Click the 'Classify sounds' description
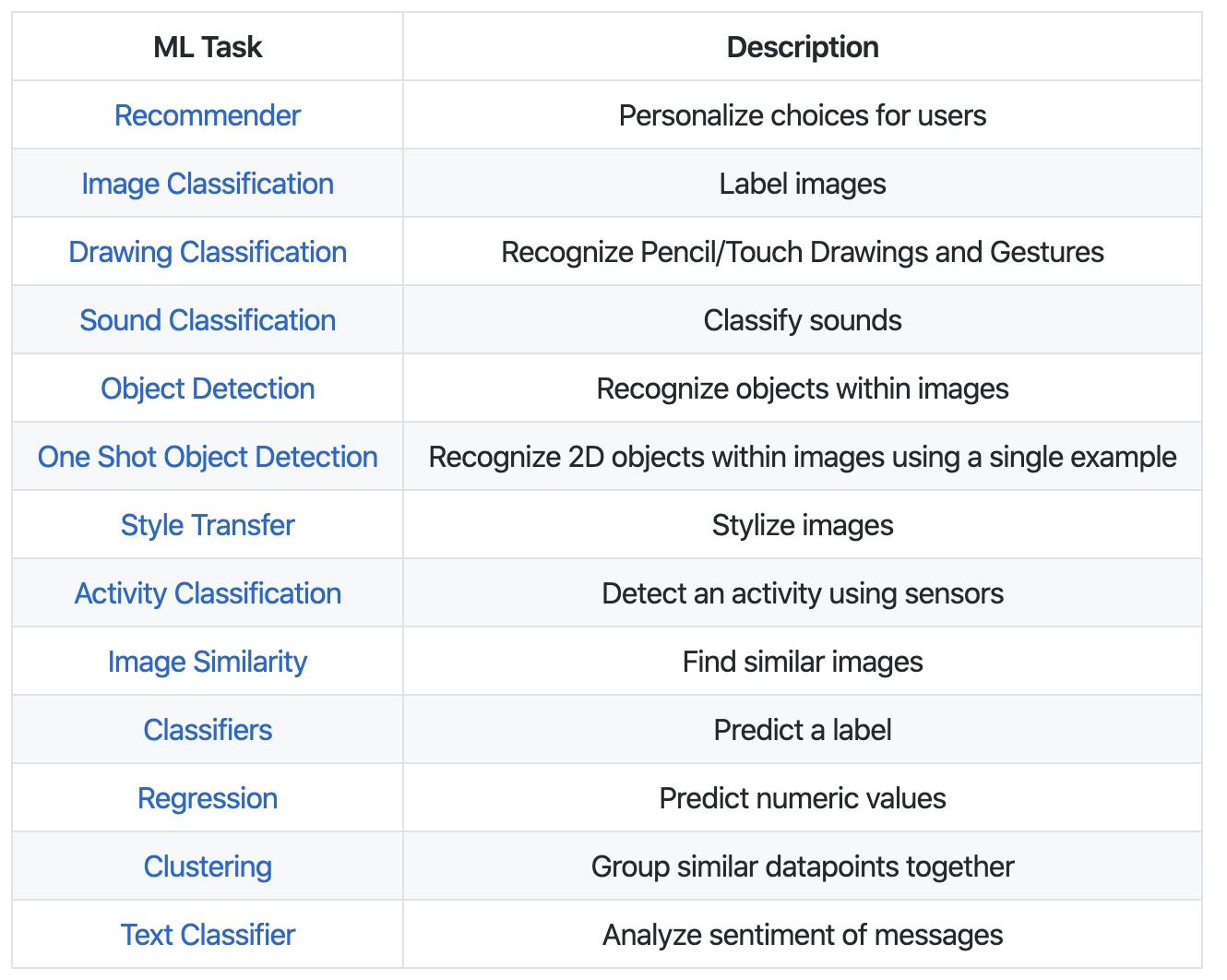The image size is (1227, 980). (803, 320)
